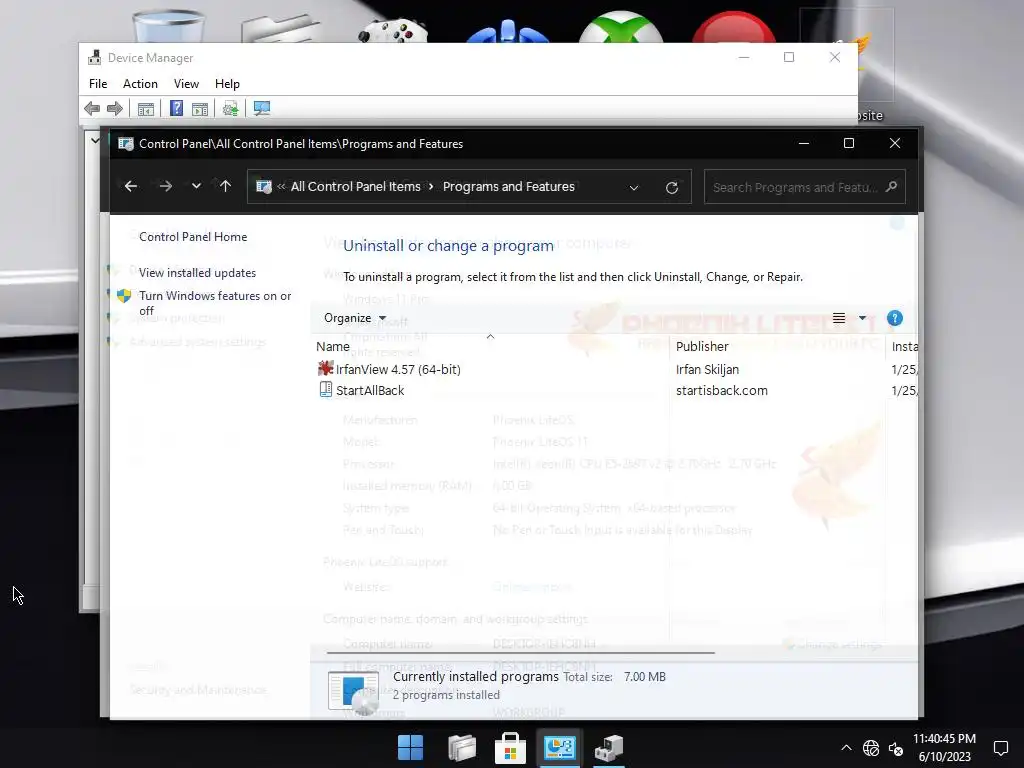Image resolution: width=1024 pixels, height=768 pixels.
Task: Click the blue help question mark icon
Action: pyautogui.click(x=895, y=318)
